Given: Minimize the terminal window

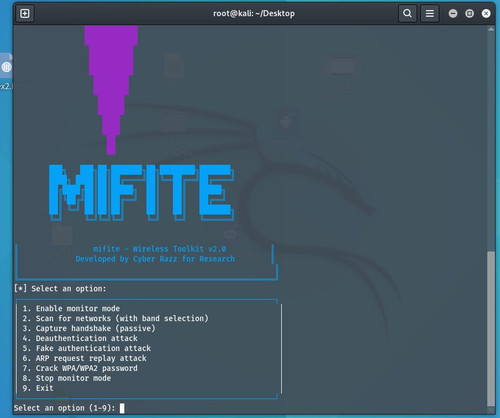Looking at the screenshot, I should (453, 14).
